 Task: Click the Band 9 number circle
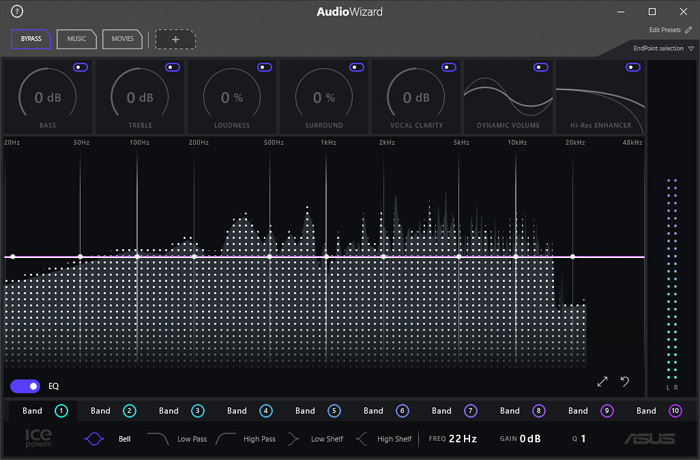pos(607,410)
